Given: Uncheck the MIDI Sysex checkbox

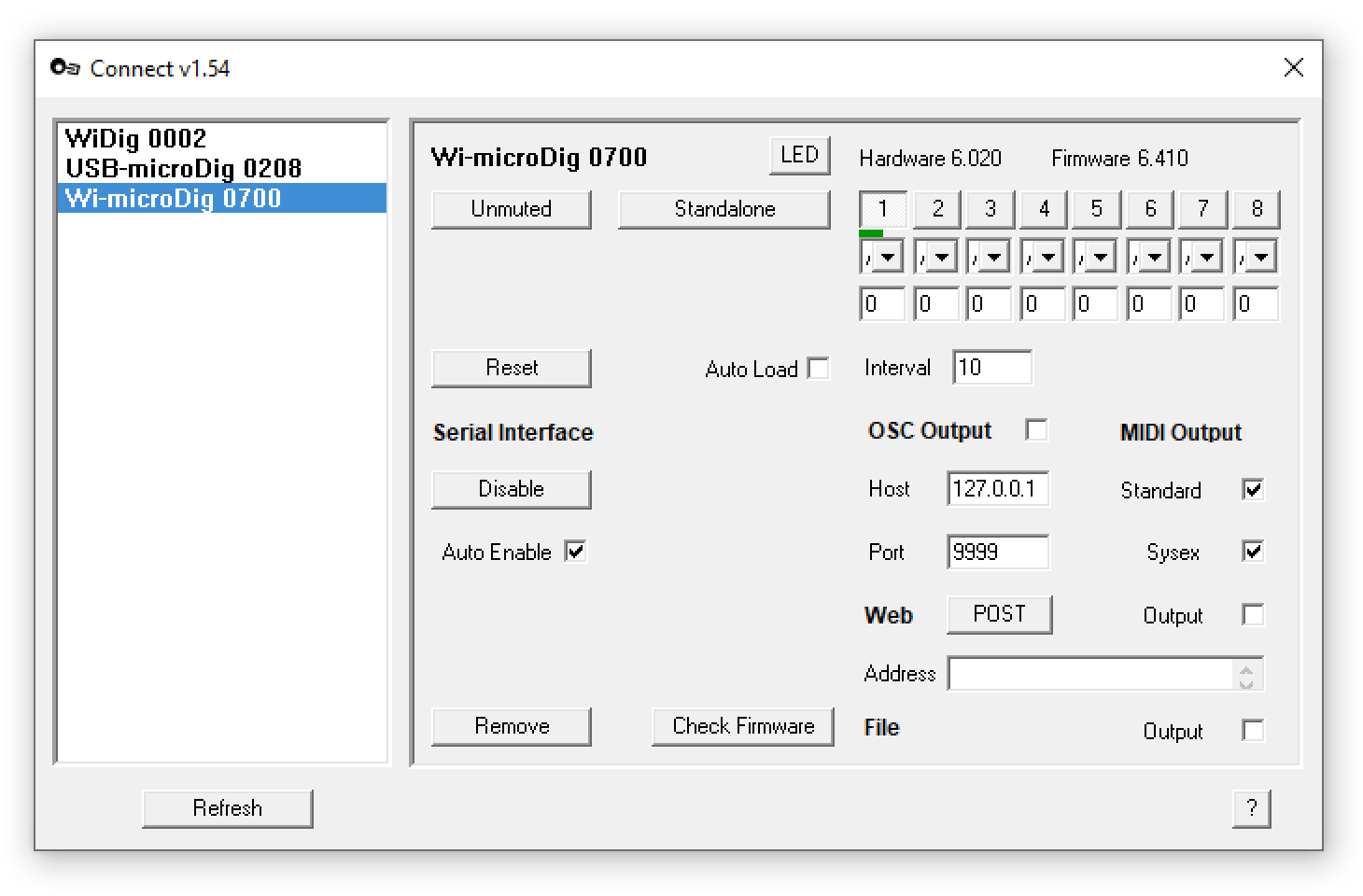Looking at the screenshot, I should point(1253,552).
